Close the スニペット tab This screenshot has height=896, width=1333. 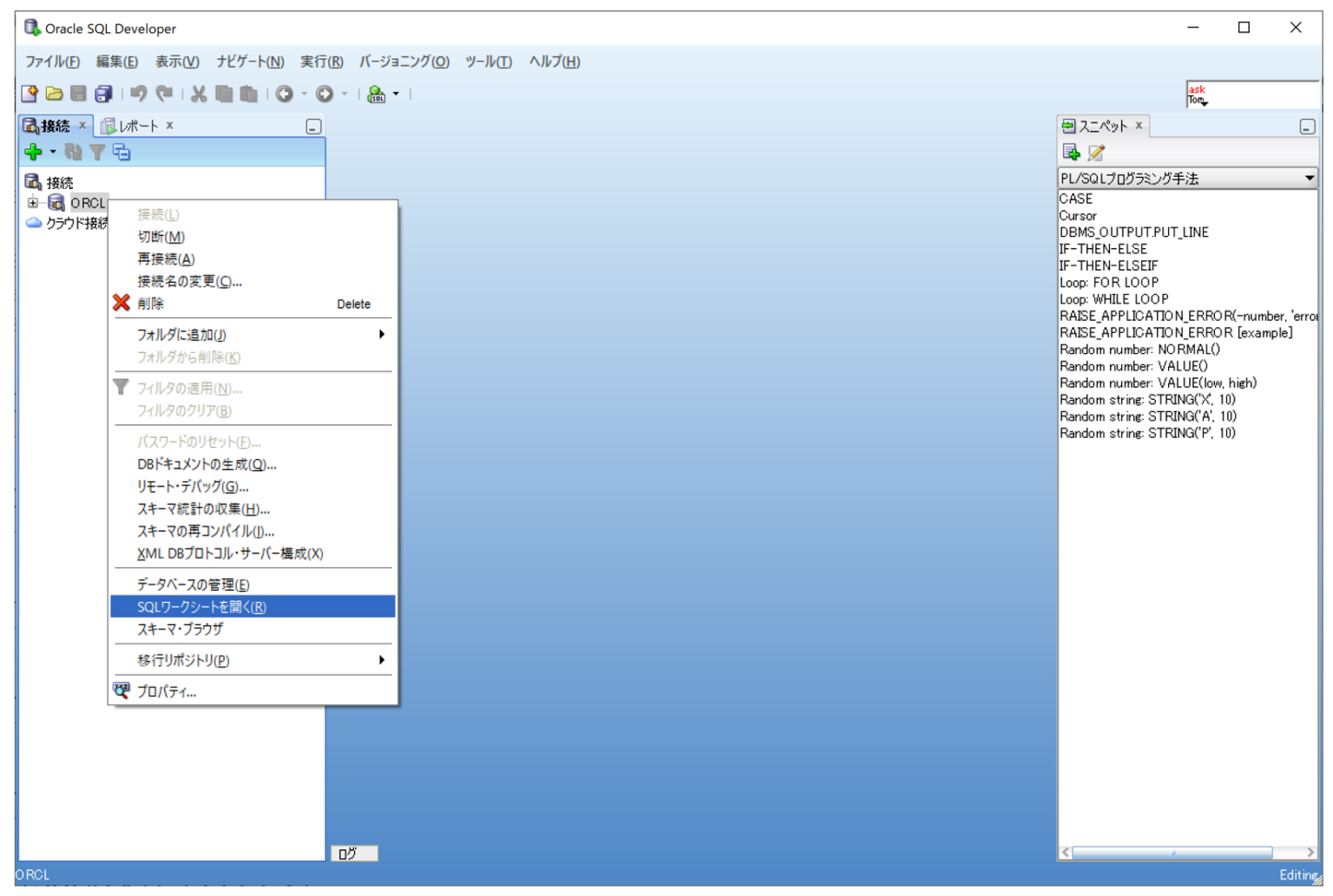(1139, 126)
